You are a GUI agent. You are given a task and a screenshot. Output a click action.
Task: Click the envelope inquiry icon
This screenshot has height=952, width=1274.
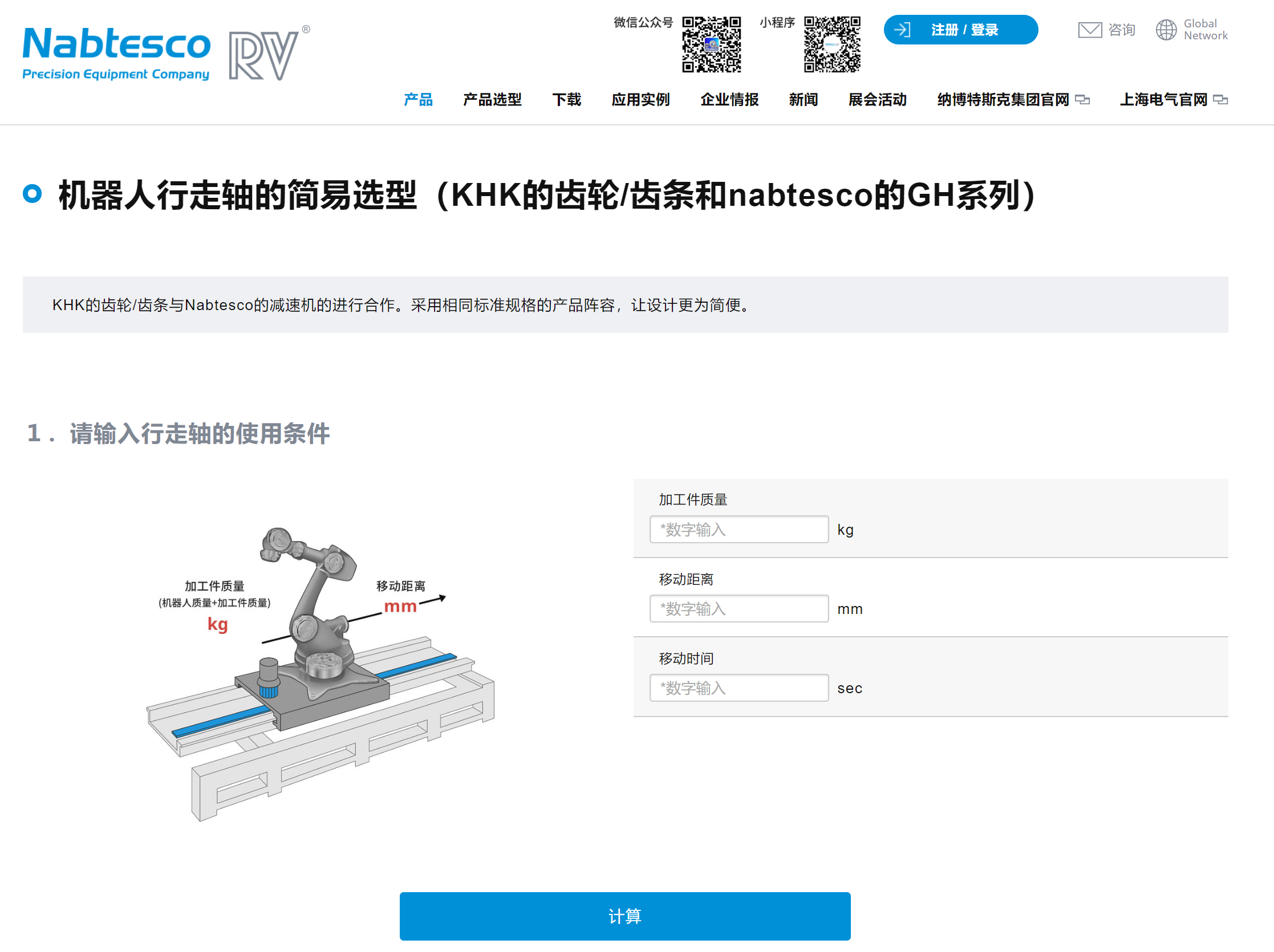[x=1090, y=30]
